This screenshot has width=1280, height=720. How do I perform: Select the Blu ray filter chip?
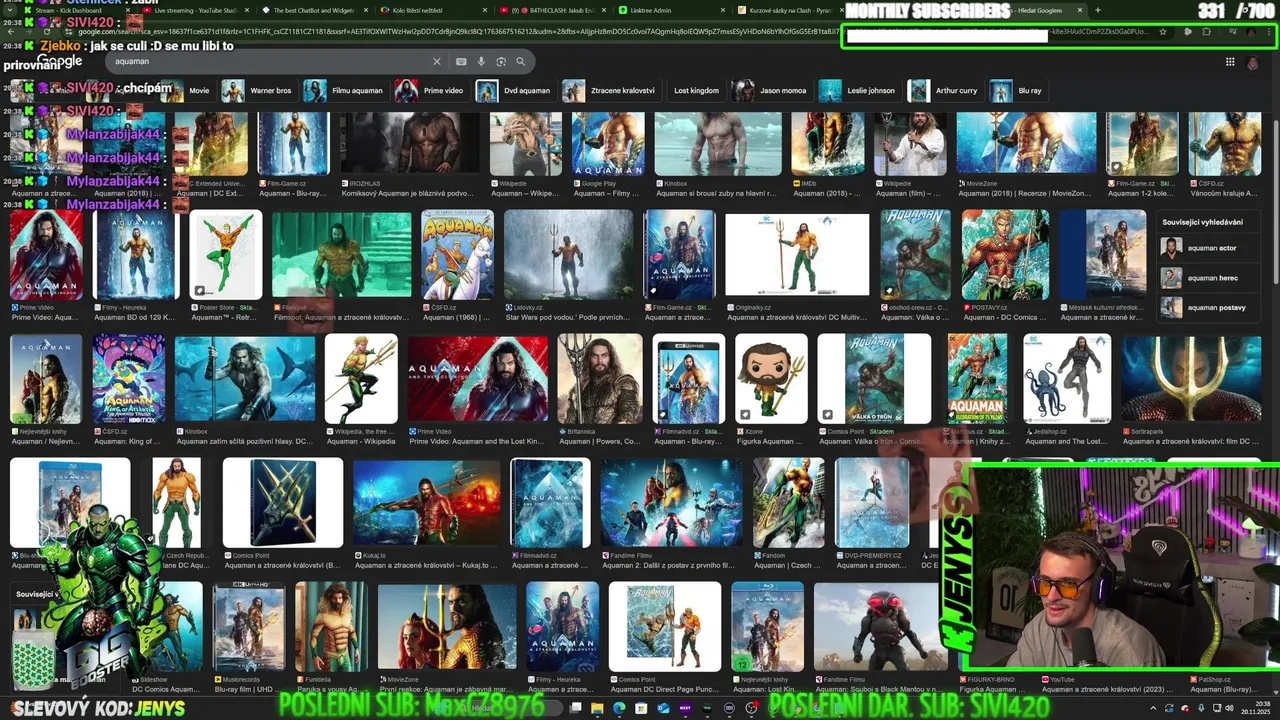coord(1017,91)
